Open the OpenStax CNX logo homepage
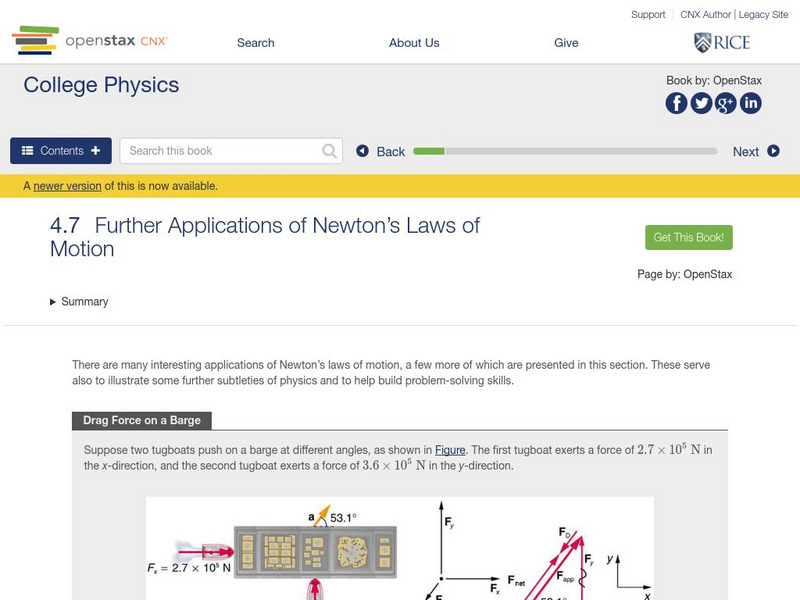The height and width of the screenshot is (600, 800). pos(90,41)
